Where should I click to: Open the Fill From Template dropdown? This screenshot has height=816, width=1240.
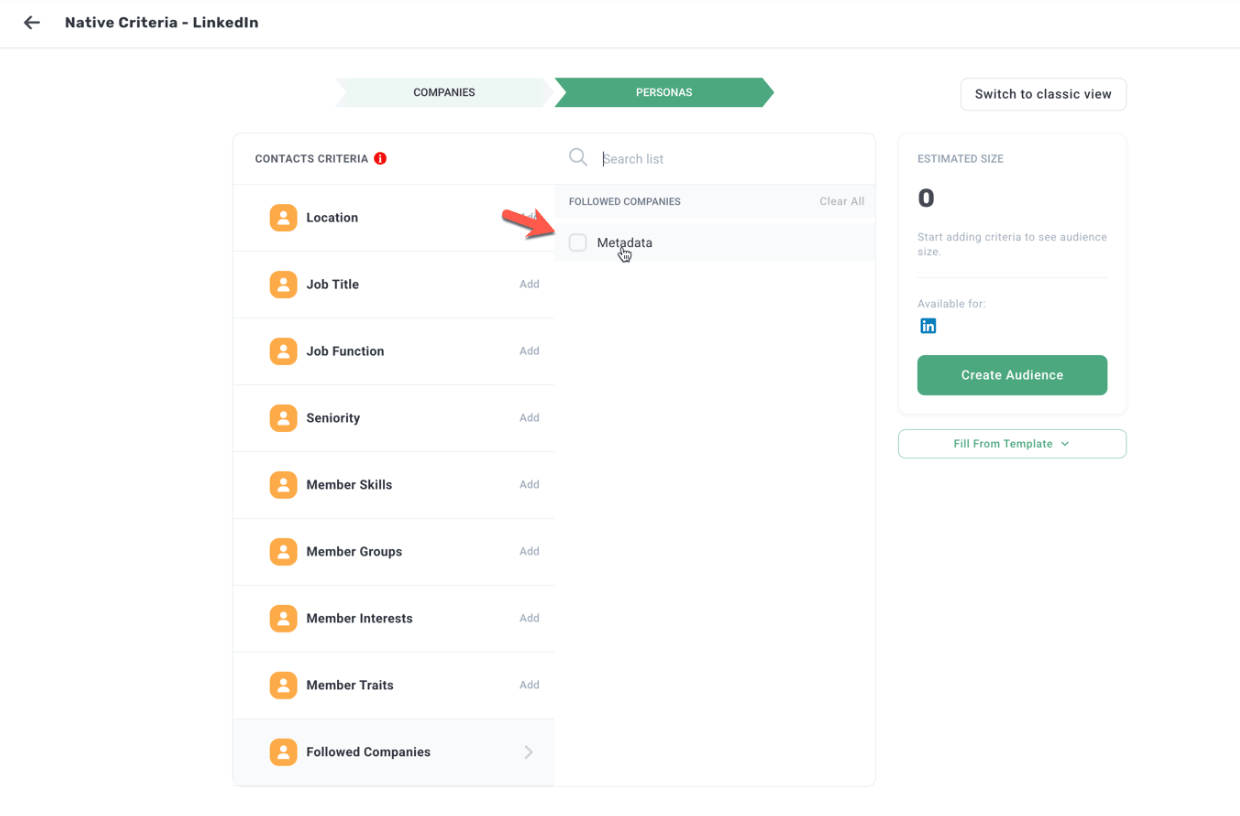[1011, 444]
